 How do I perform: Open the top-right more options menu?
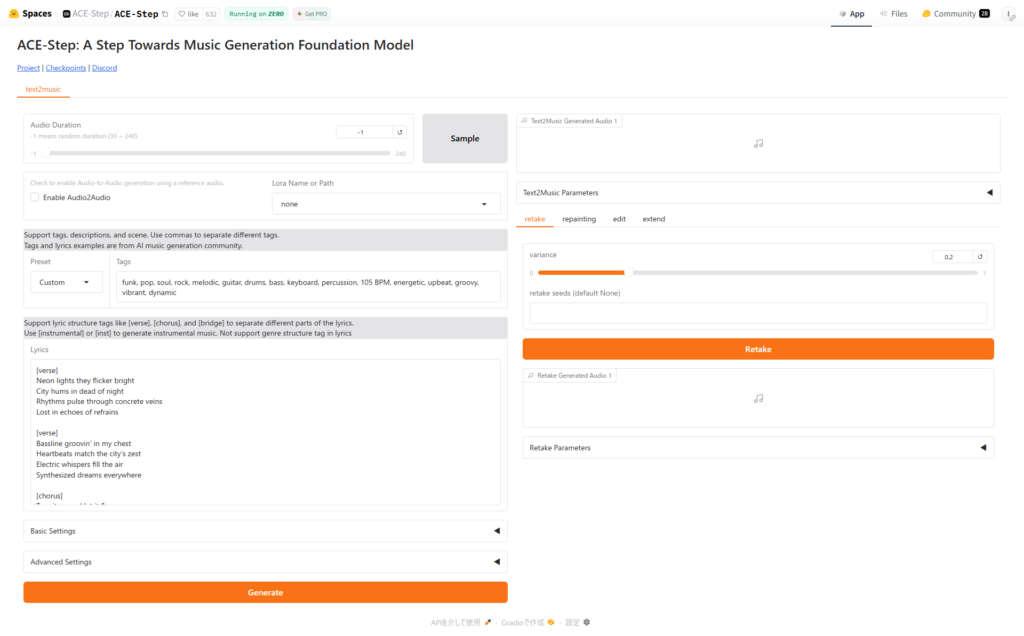coord(1008,14)
